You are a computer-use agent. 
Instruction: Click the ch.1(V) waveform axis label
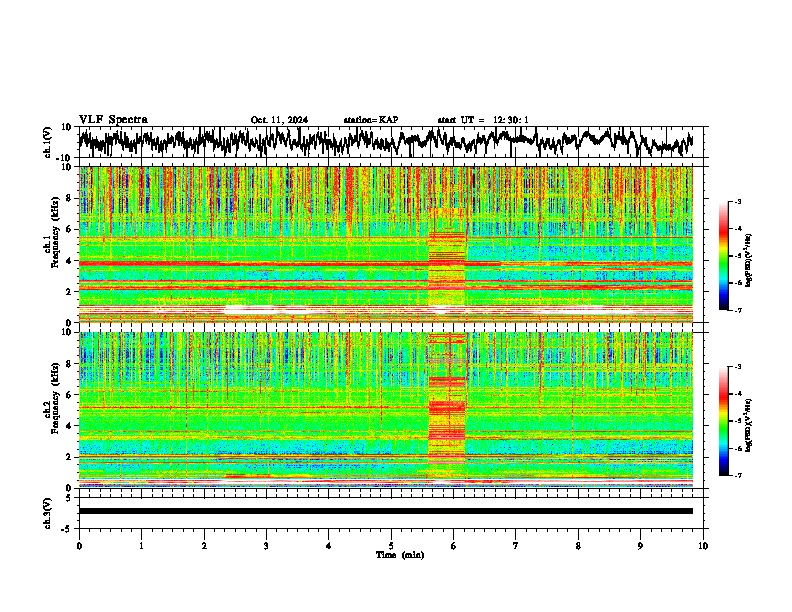pos(48,142)
